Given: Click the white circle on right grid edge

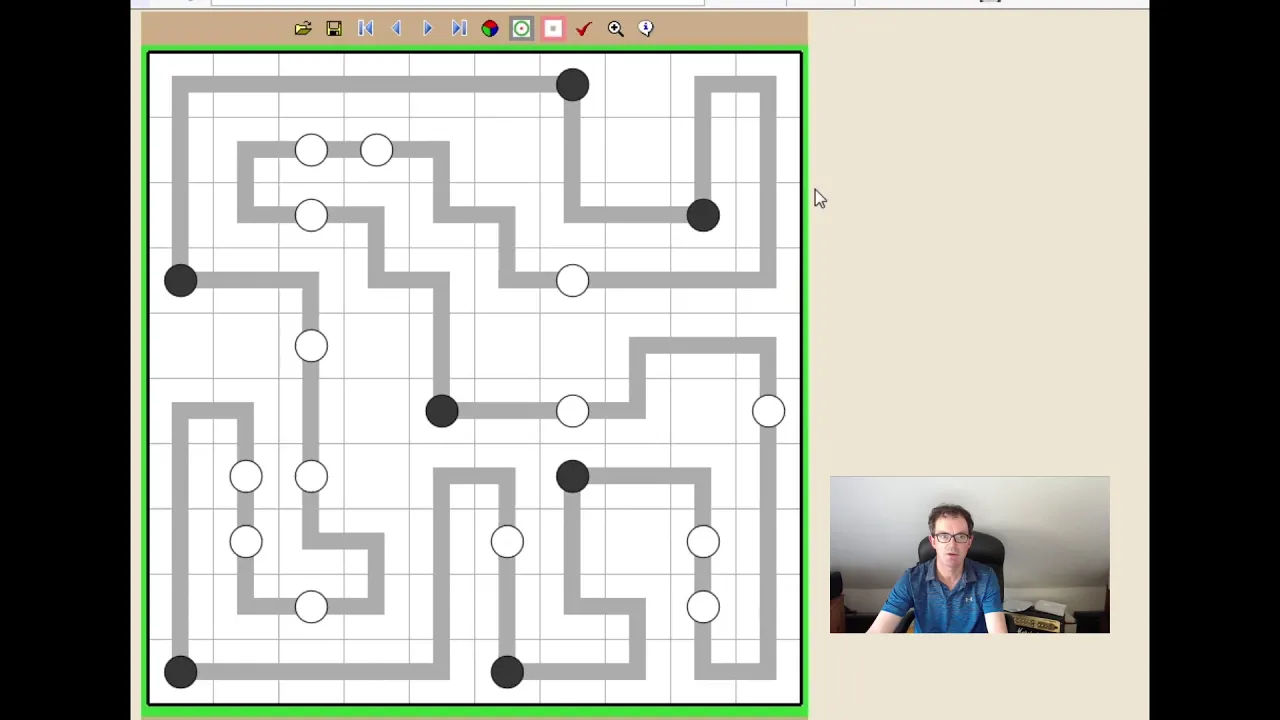Looking at the screenshot, I should pyautogui.click(x=768, y=411).
